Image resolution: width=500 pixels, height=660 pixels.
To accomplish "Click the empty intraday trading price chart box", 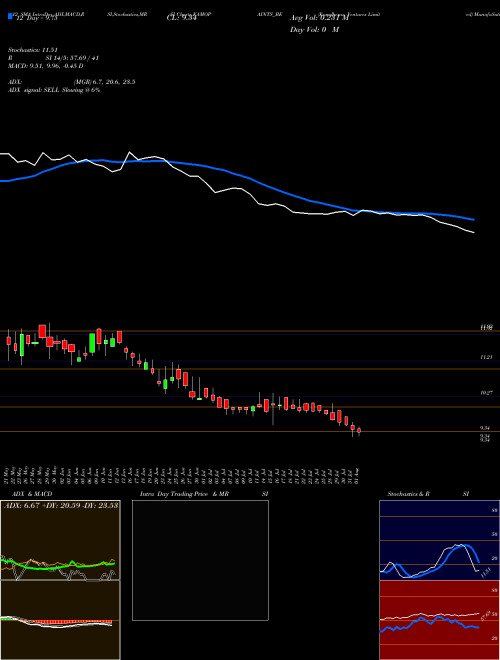I will click(x=200, y=560).
